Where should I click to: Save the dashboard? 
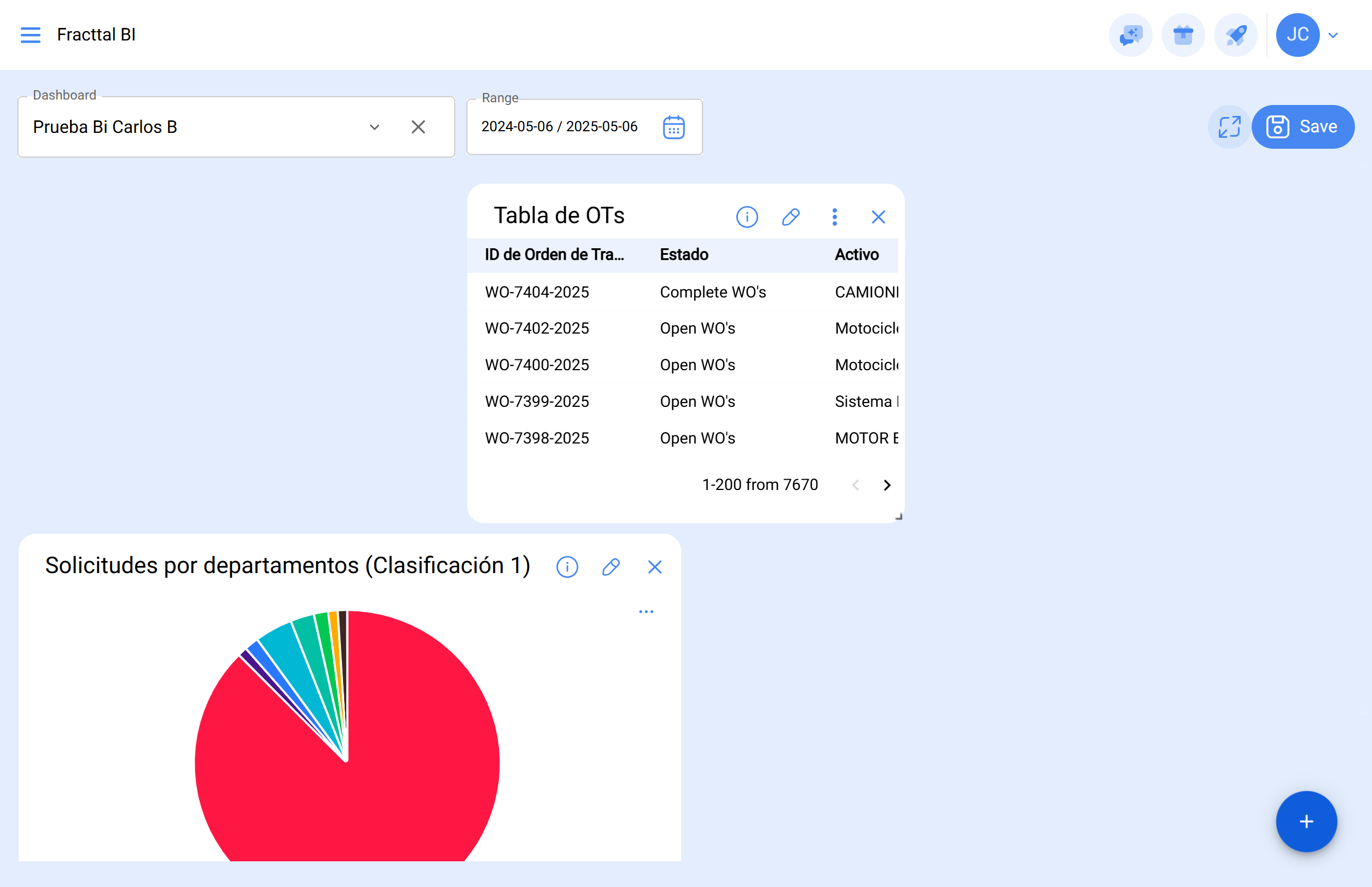pos(1303,127)
